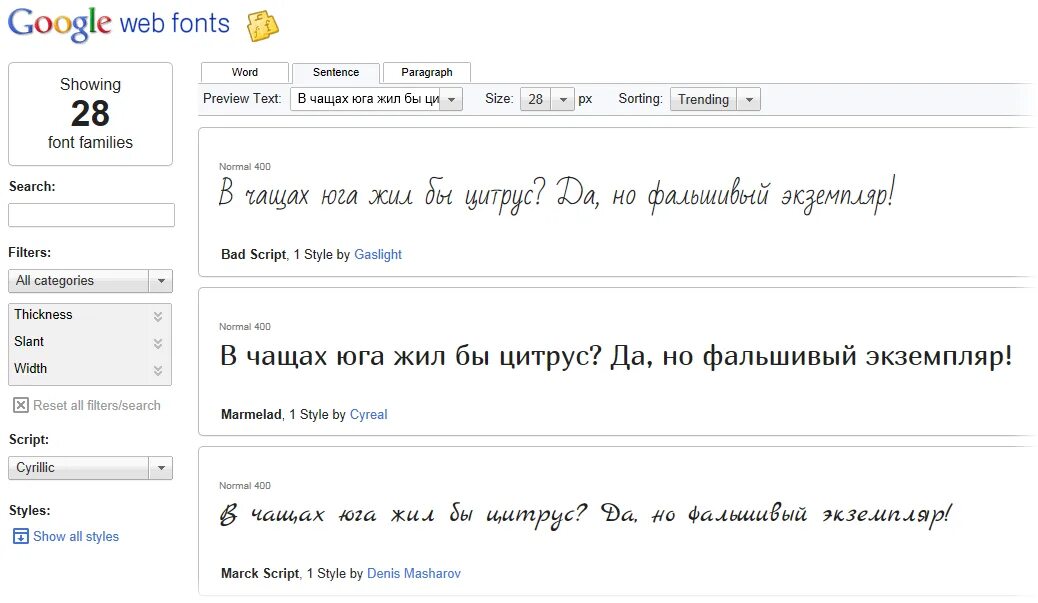Viewport: 1038px width, 603px height.
Task: Switch to the Sentence tab
Action: (x=336, y=72)
